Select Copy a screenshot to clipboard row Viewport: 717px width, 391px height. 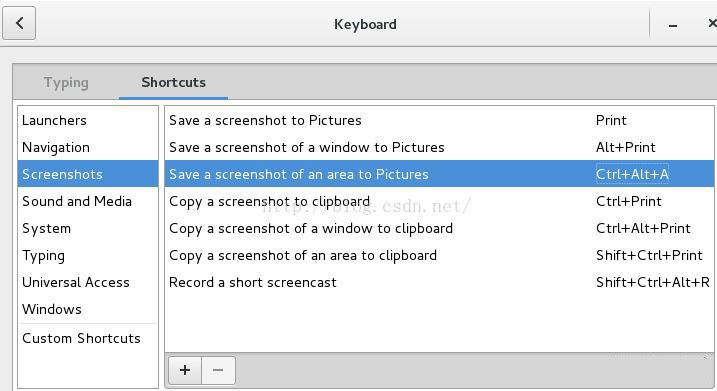(x=439, y=201)
